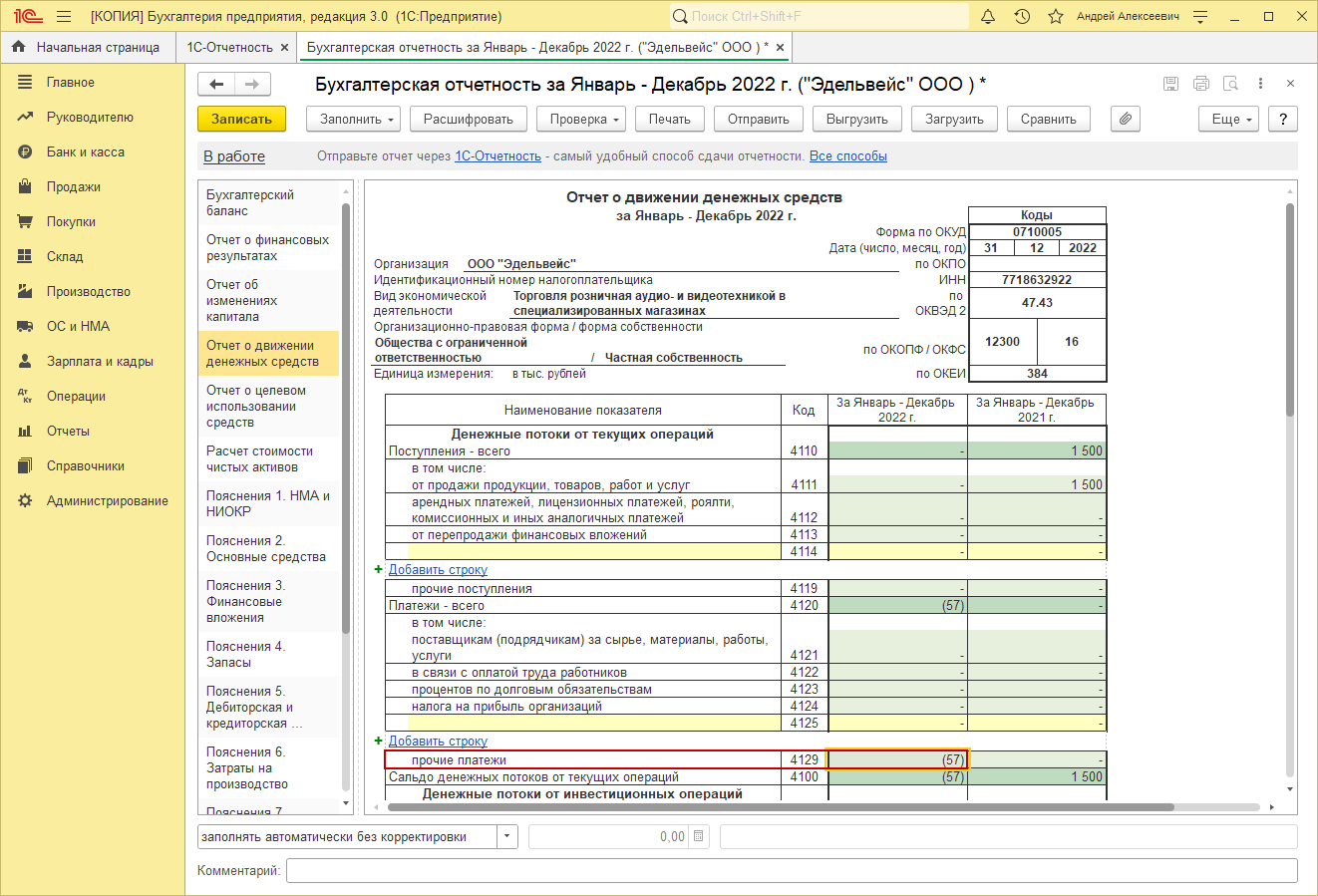Open the 1C main menu hamburger icon
Image resolution: width=1318 pixels, height=896 pixels.
point(64,17)
